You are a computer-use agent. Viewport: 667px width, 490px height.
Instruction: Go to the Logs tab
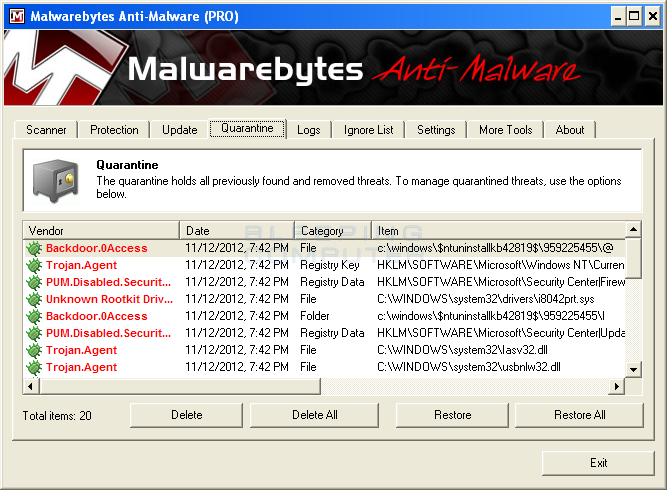308,130
